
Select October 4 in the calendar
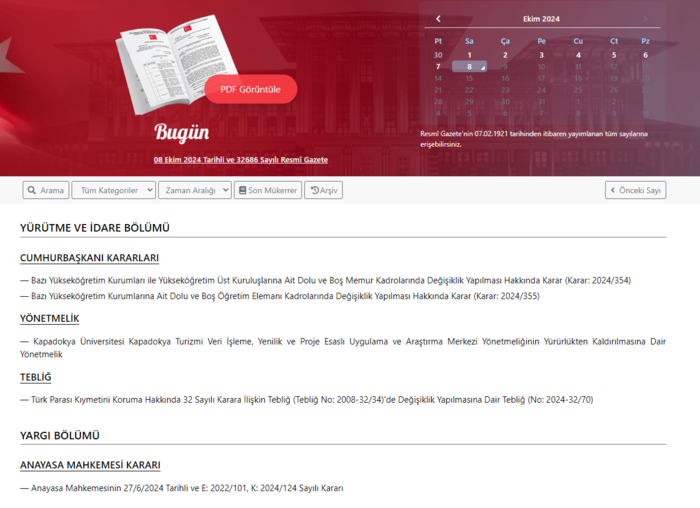tap(578, 55)
